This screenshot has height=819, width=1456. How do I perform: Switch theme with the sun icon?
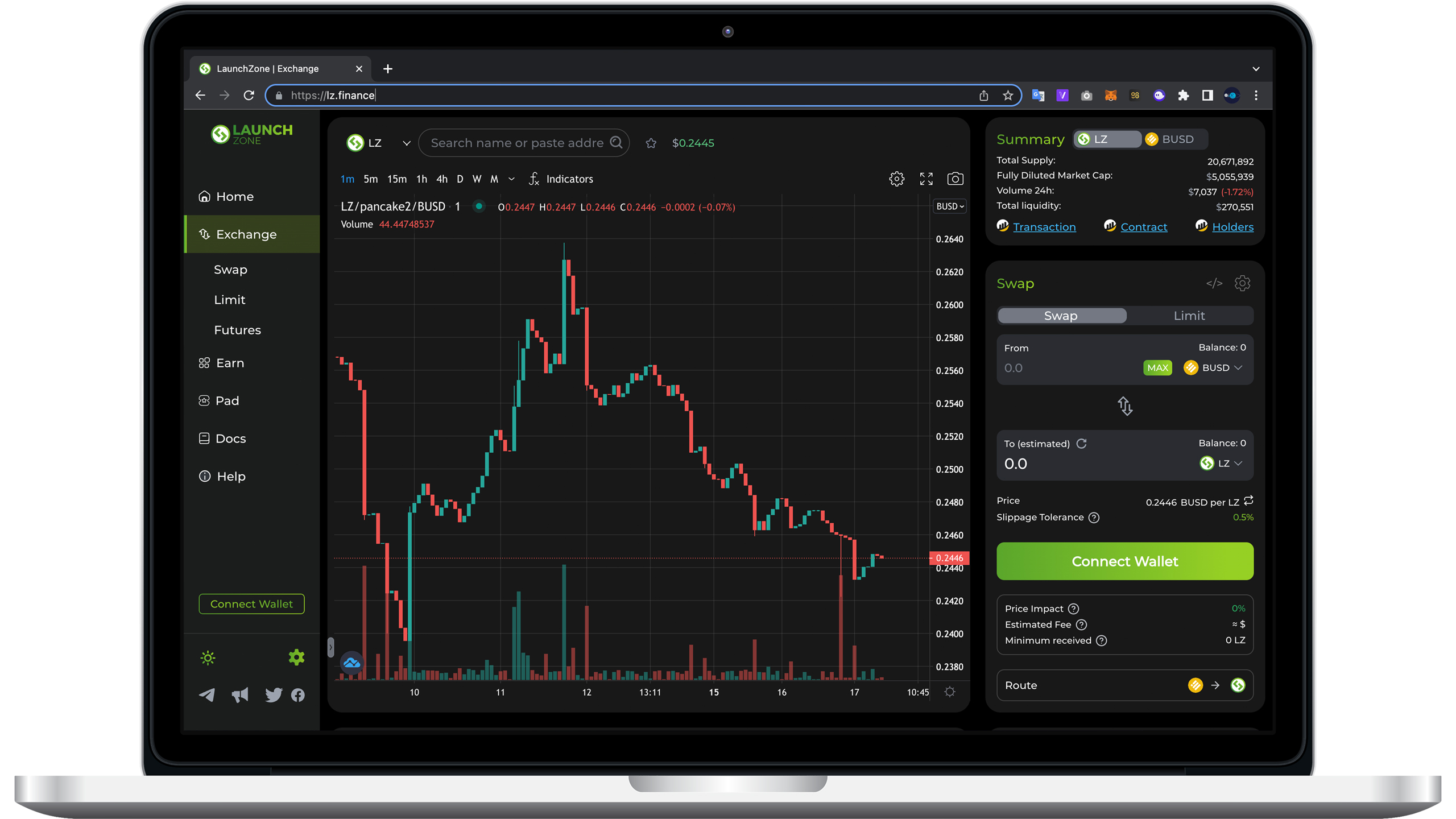[x=208, y=658]
